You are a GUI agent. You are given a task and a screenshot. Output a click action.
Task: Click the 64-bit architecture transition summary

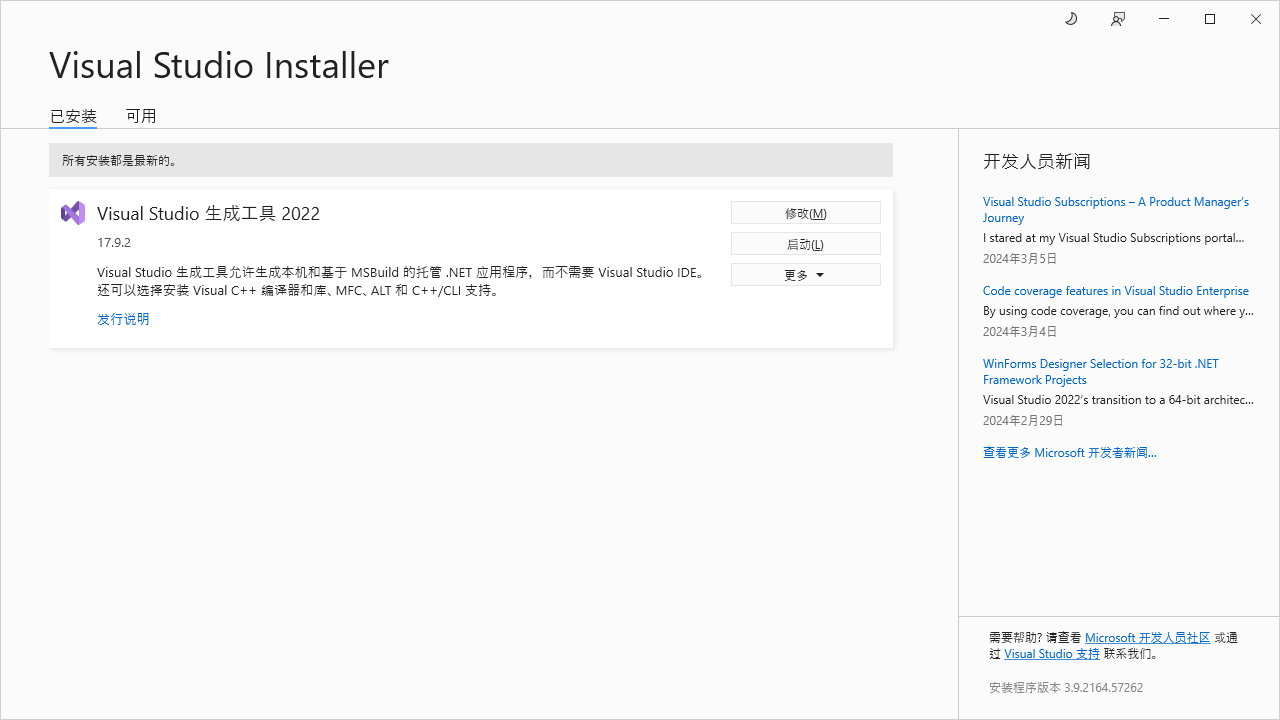pos(1118,400)
